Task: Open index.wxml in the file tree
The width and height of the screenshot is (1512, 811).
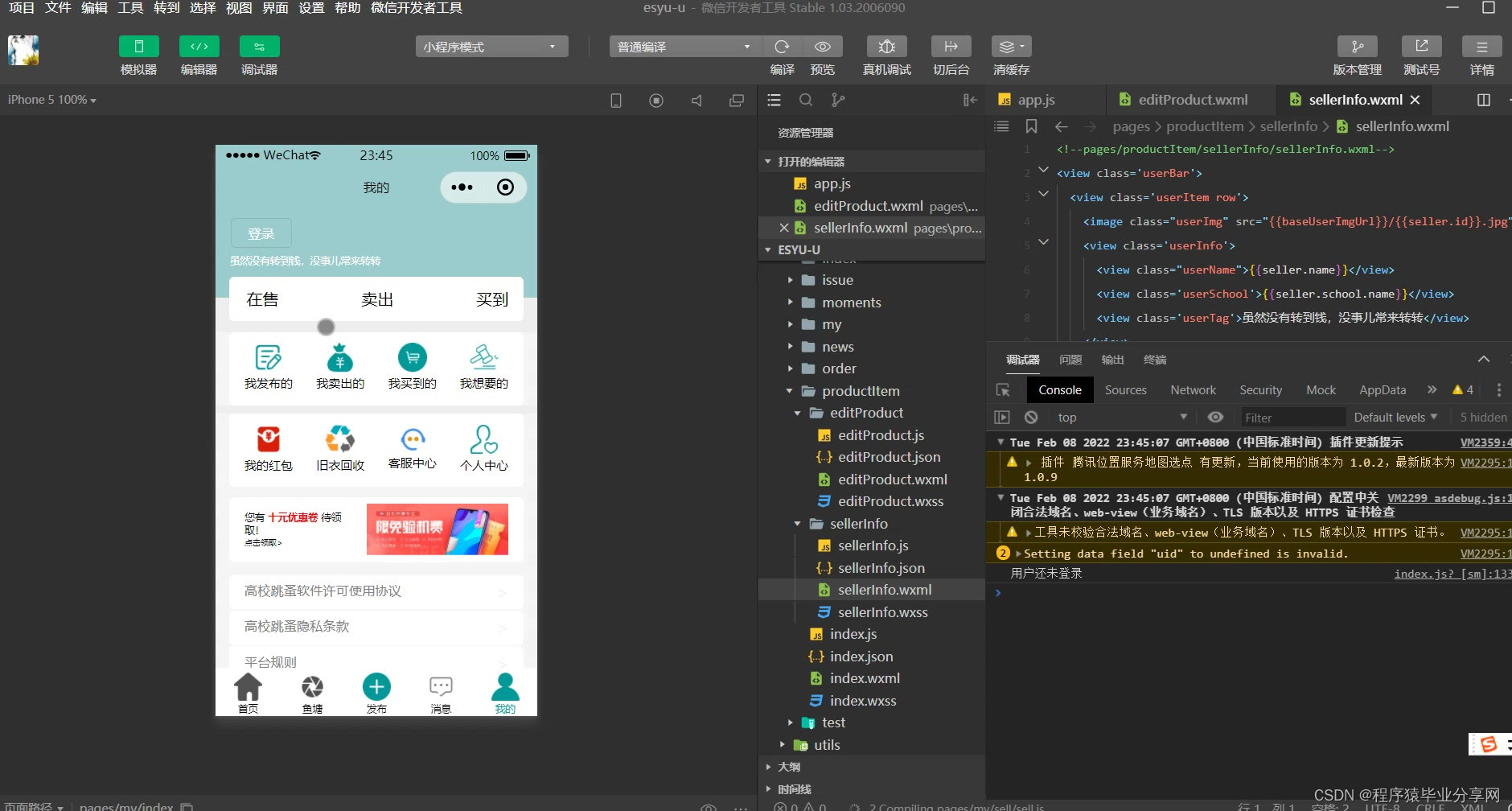Action: (865, 678)
